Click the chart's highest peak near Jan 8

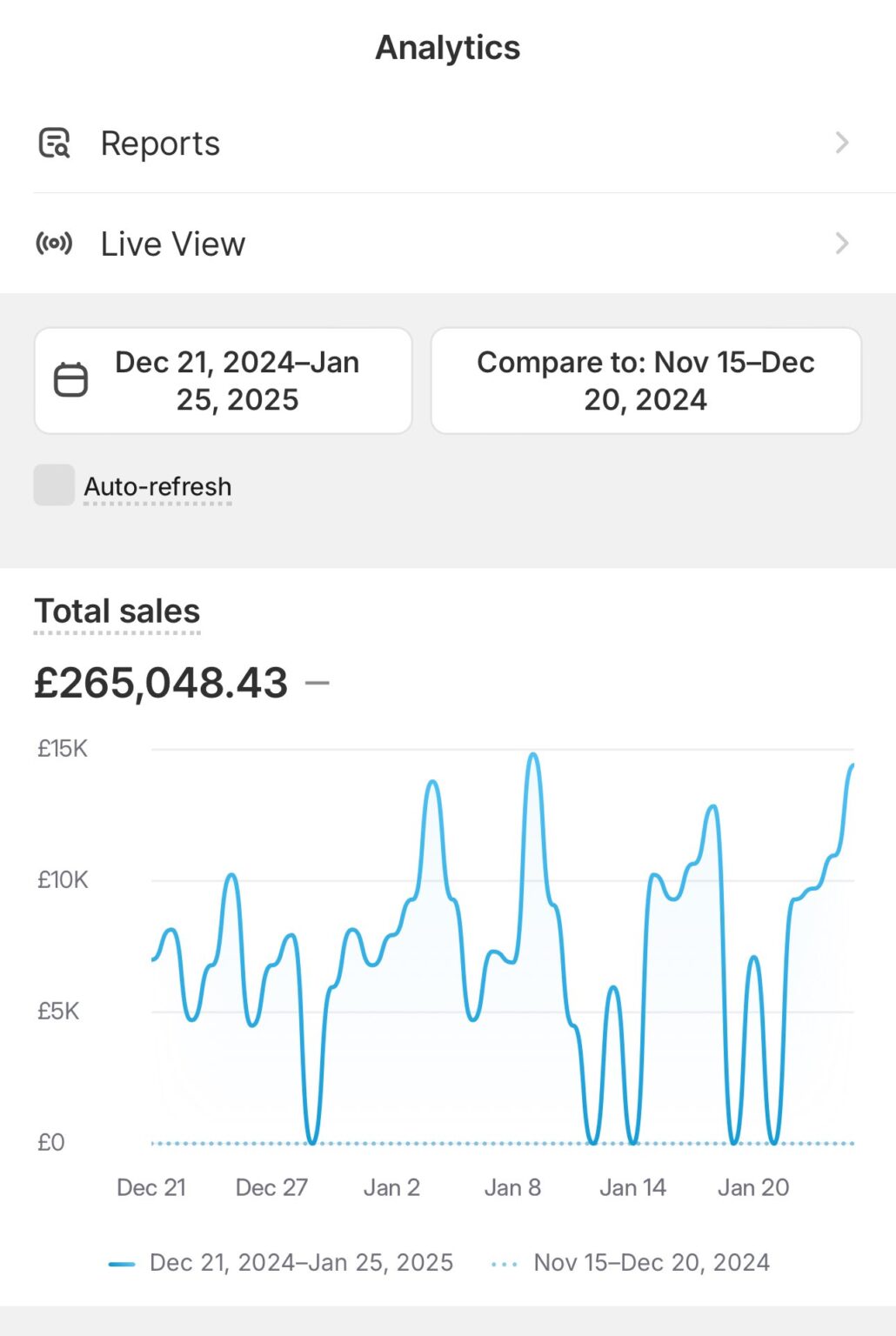click(x=533, y=755)
